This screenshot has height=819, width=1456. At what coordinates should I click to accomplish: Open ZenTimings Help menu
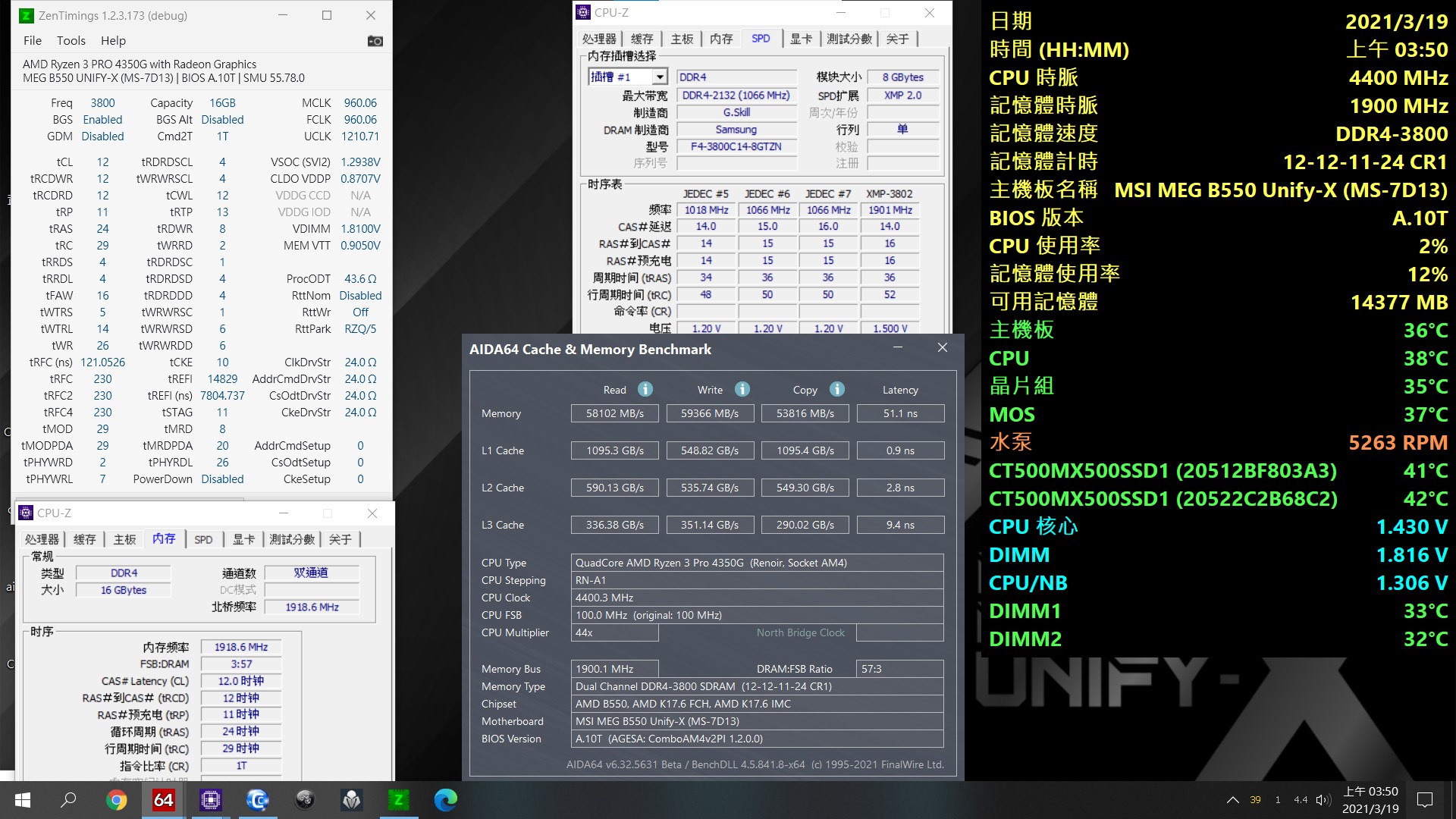tap(113, 41)
